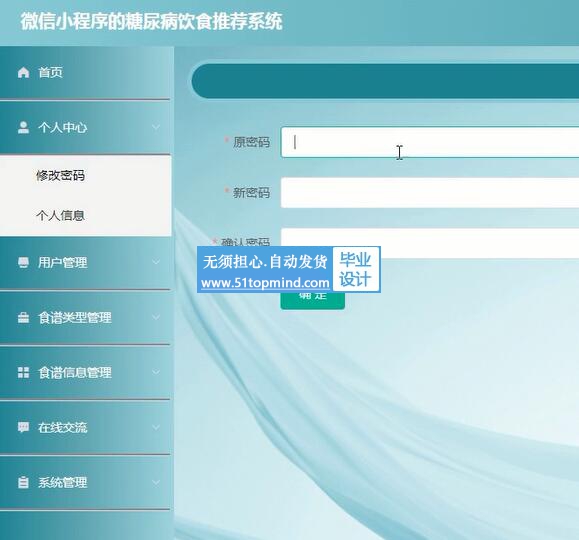Expand the 食谱信息管理 chevron
The image size is (579, 540).
(x=156, y=372)
